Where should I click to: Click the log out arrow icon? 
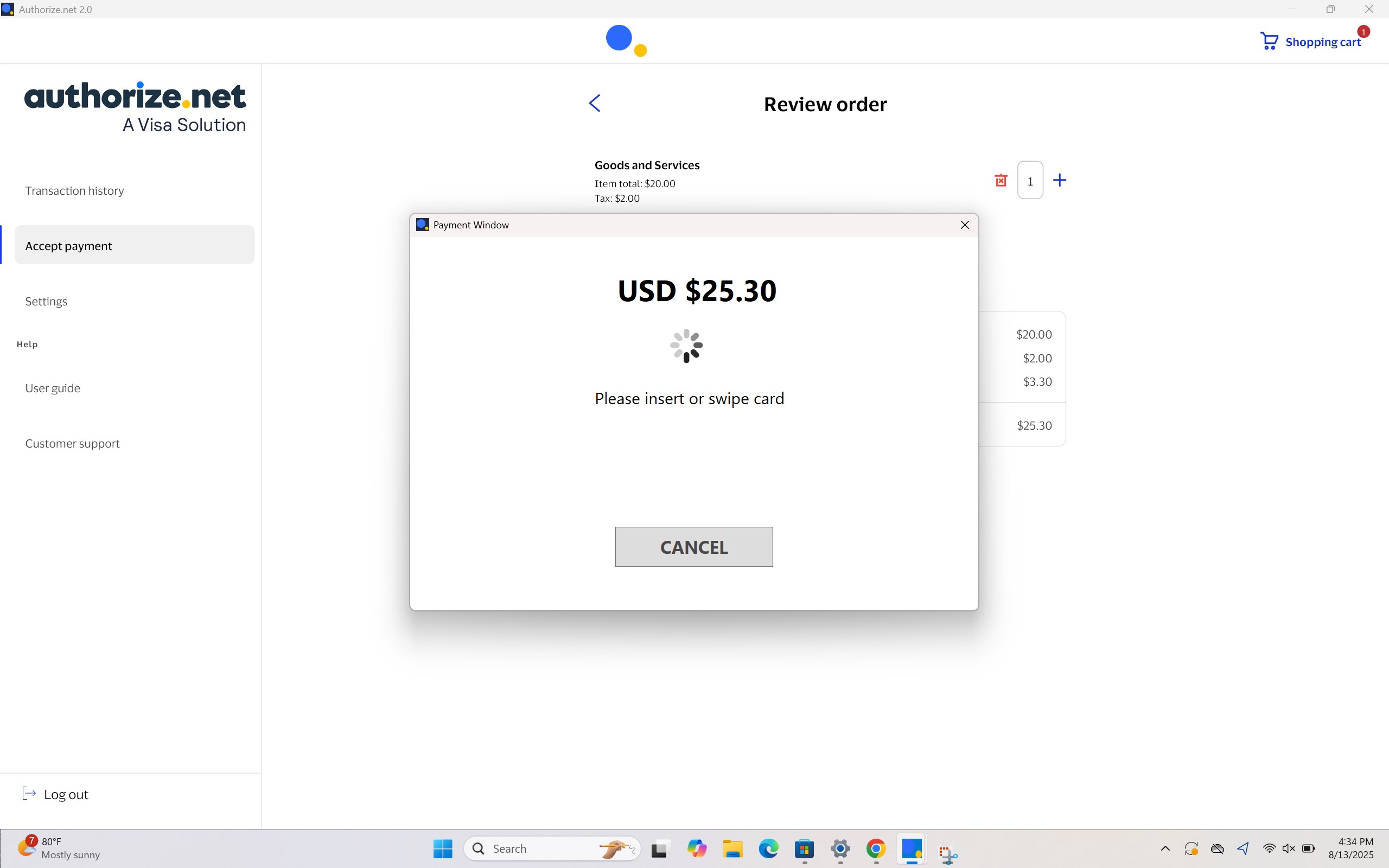[x=29, y=793]
